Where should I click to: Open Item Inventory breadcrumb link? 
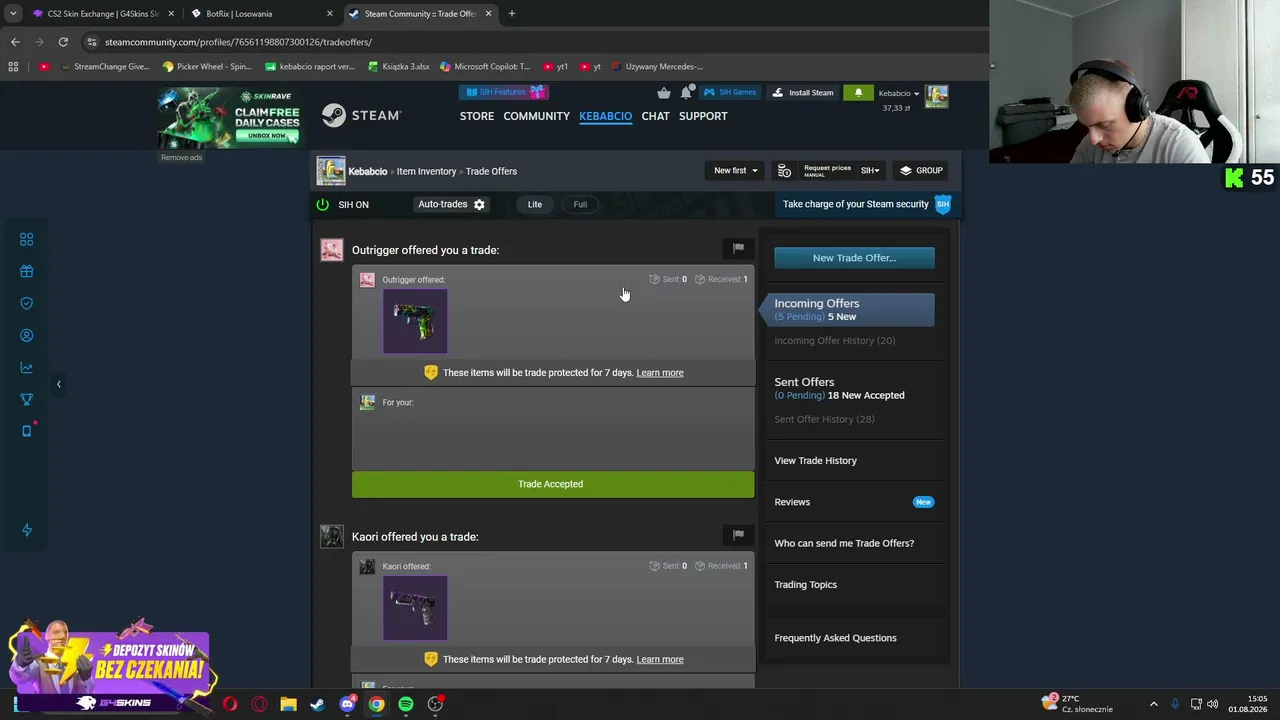click(426, 171)
